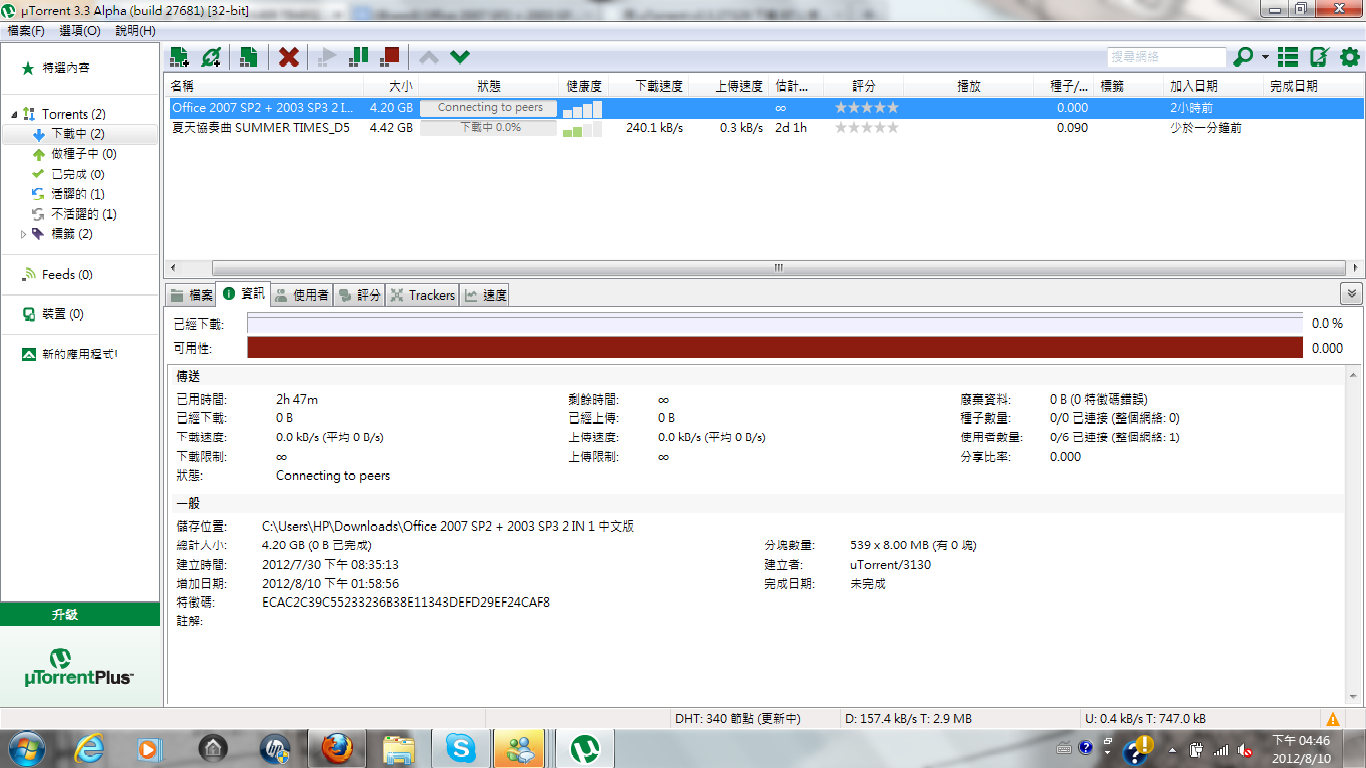Image resolution: width=1366 pixels, height=768 pixels.
Task: Switch to the 使用者 tab
Action: pyautogui.click(x=302, y=295)
